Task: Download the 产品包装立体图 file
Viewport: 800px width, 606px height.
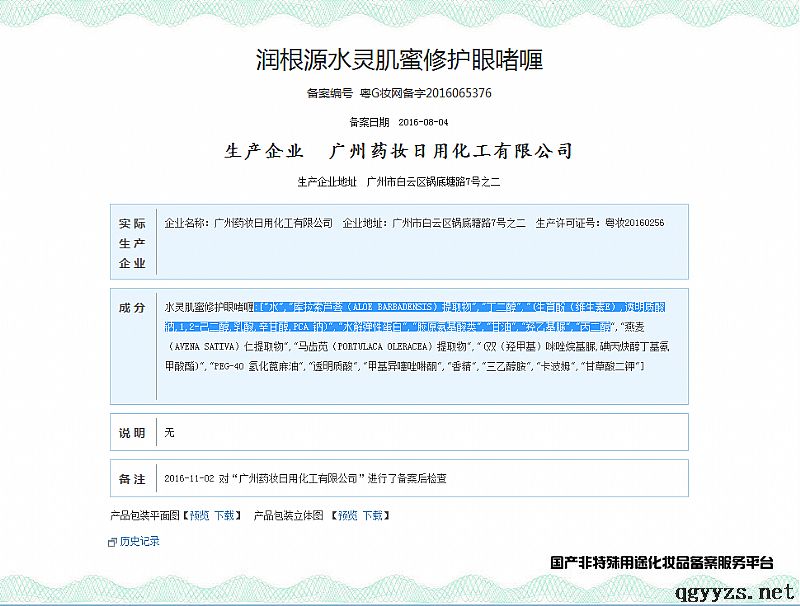Action: coord(372,515)
